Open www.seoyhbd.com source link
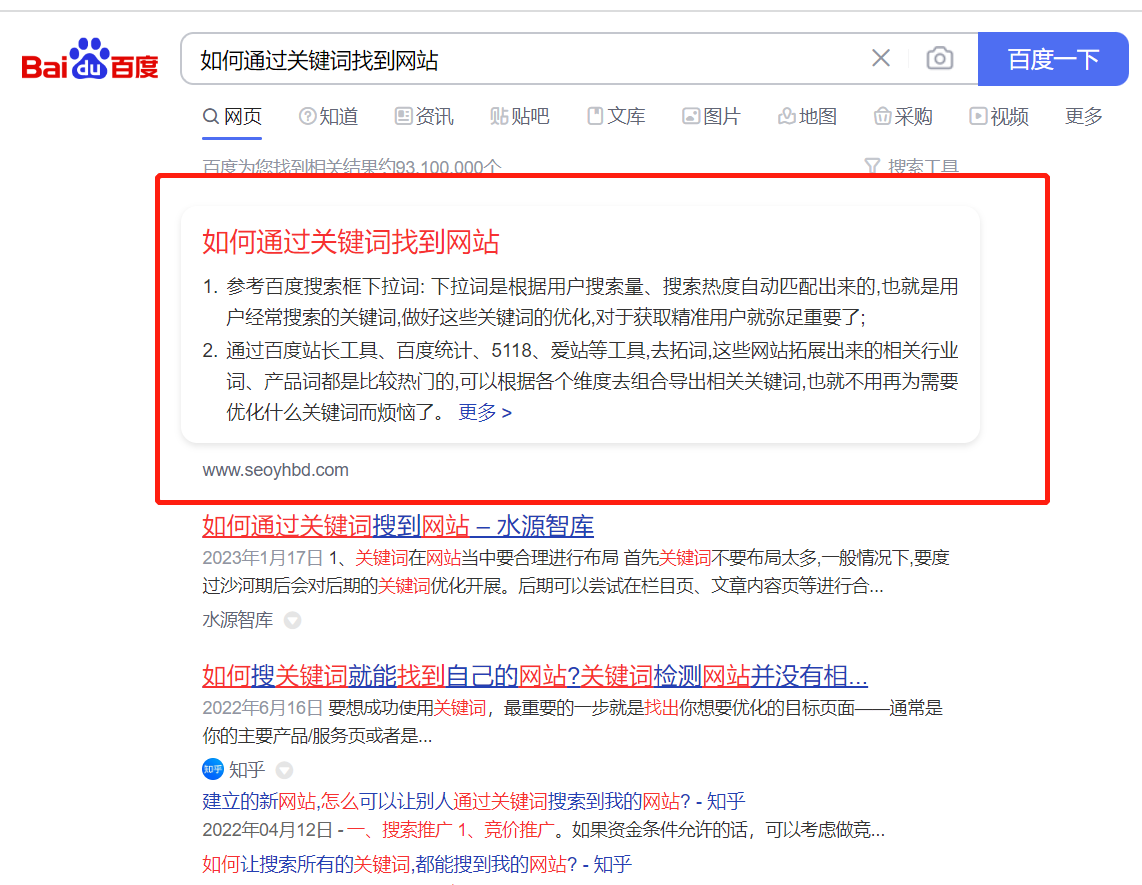 275,470
